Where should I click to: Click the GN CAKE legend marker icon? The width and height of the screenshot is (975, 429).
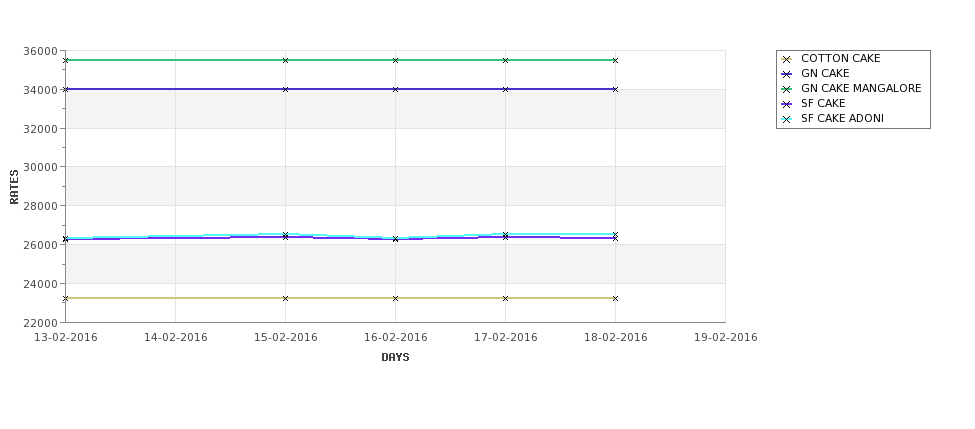point(787,74)
